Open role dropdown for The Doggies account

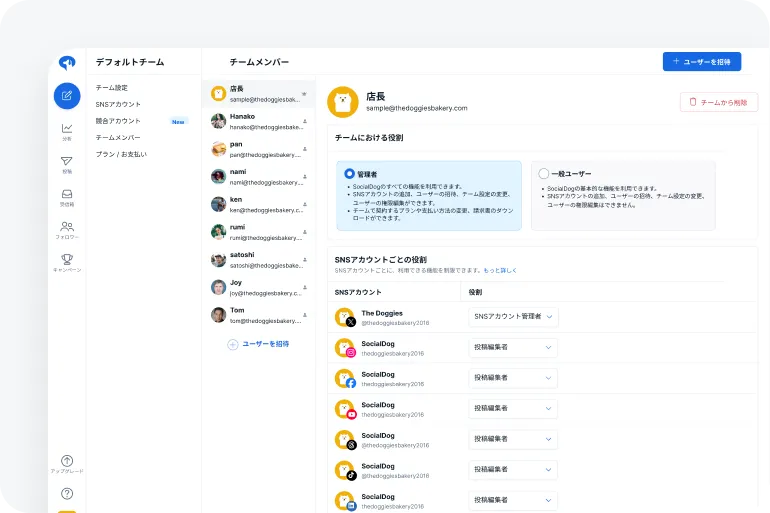[513, 317]
